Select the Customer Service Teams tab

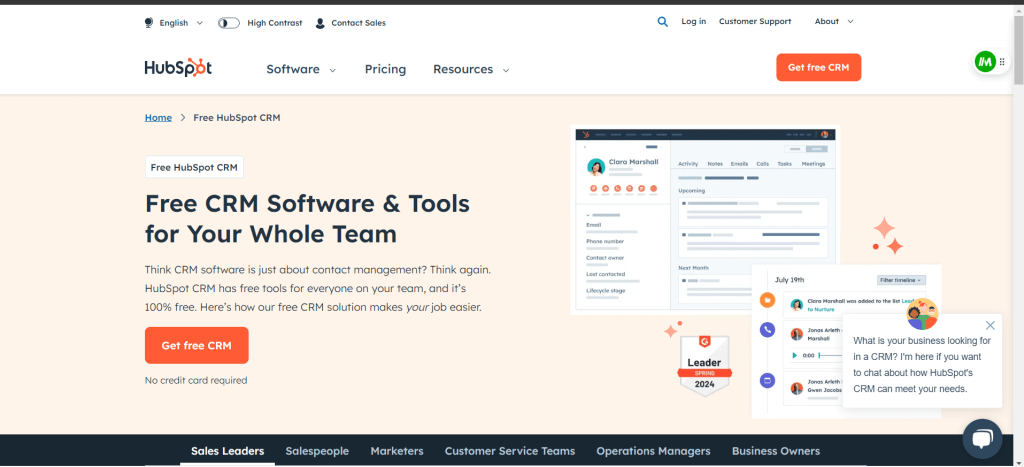(x=510, y=451)
